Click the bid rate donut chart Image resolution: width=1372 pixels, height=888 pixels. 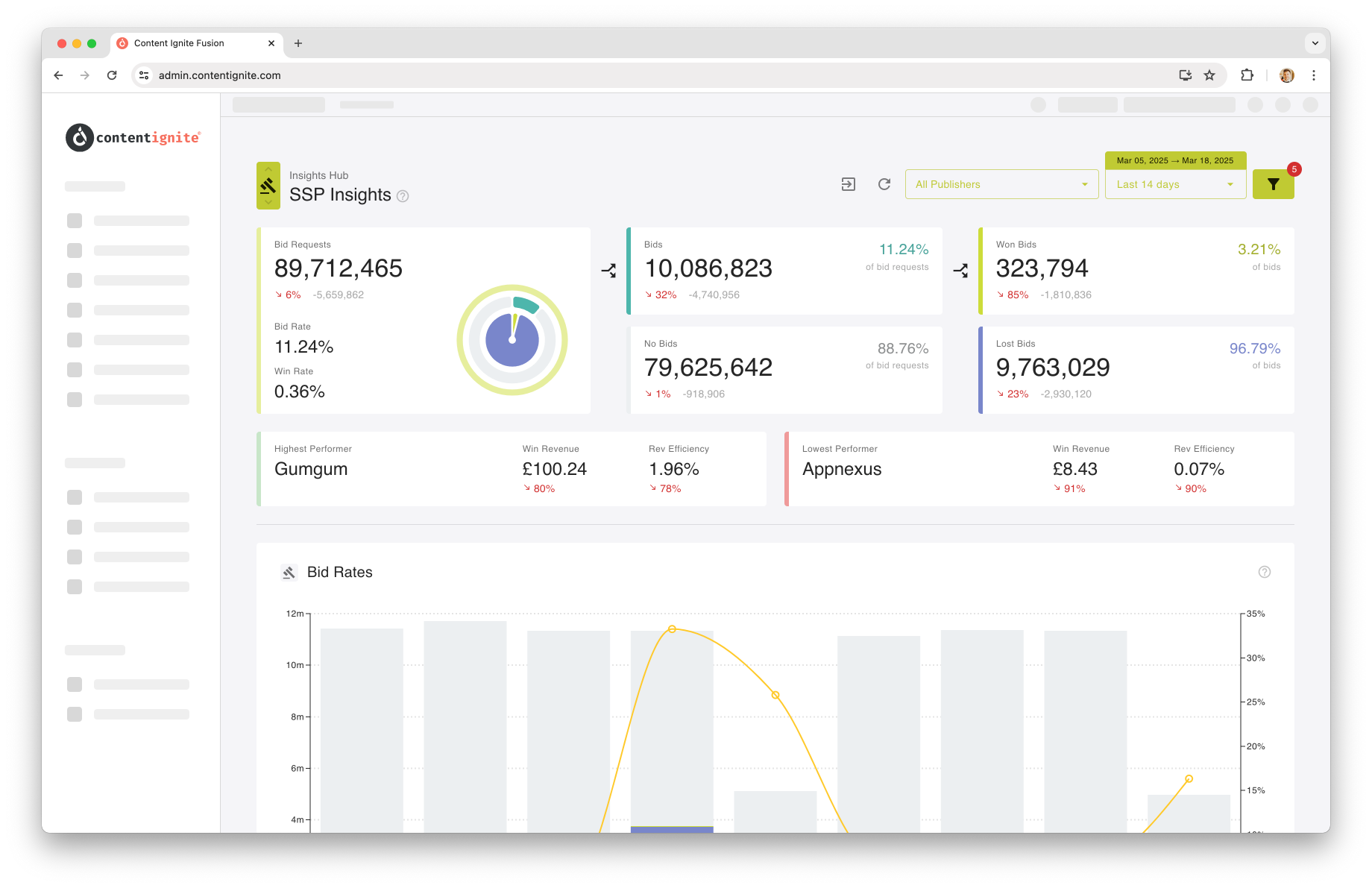[x=512, y=340]
